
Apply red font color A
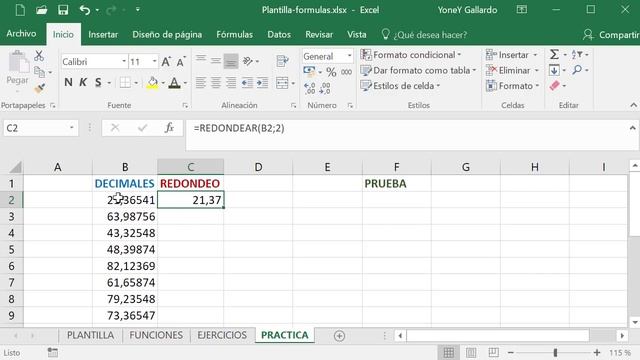pos(174,83)
